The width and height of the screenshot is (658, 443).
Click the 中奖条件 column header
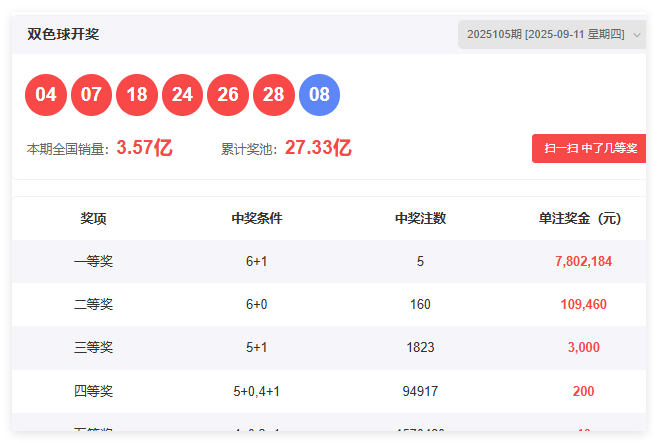[x=256, y=218]
